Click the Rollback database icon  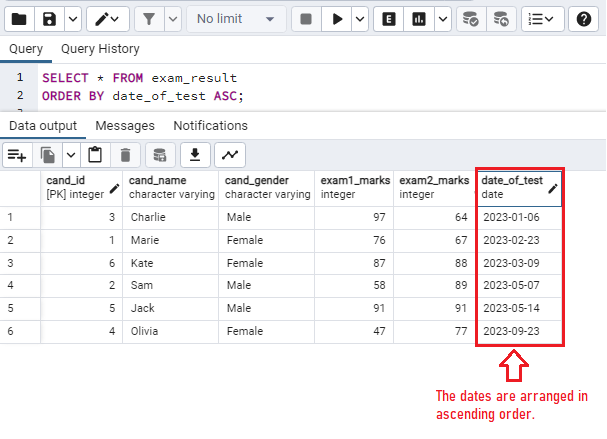click(x=501, y=19)
